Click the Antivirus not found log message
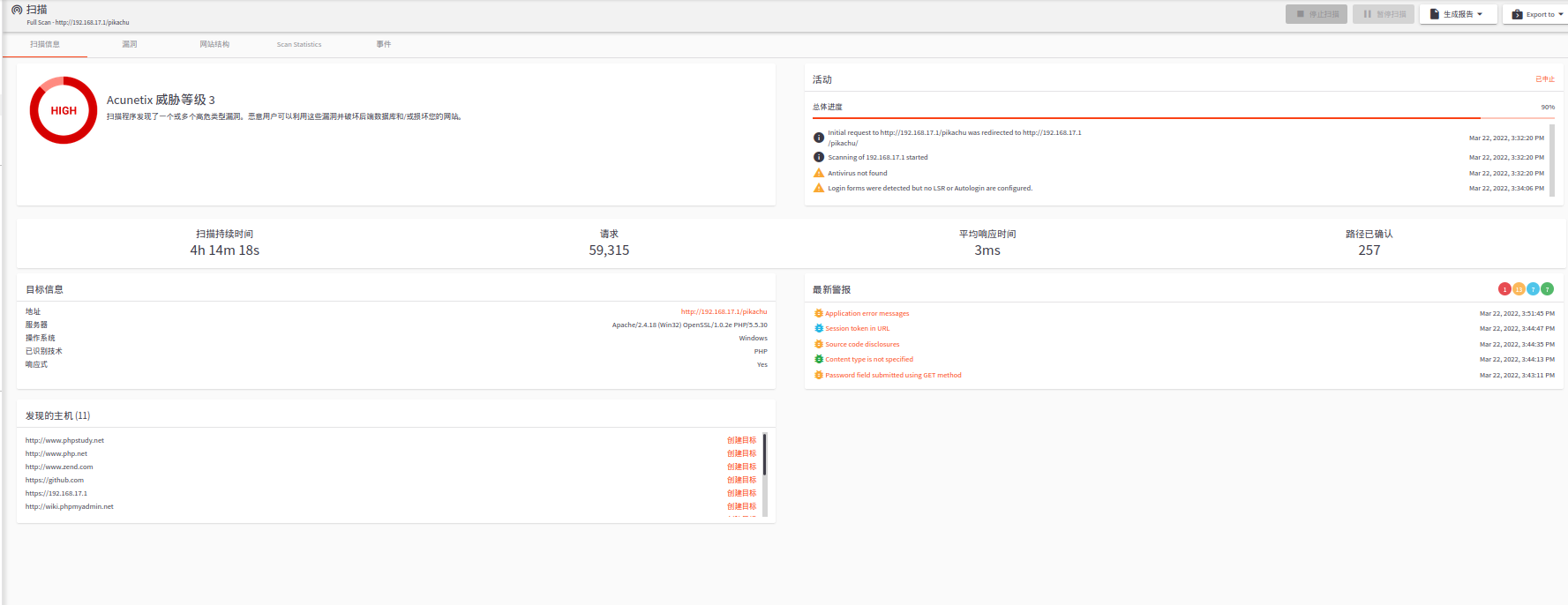Image resolution: width=1568 pixels, height=605 pixels. click(858, 173)
